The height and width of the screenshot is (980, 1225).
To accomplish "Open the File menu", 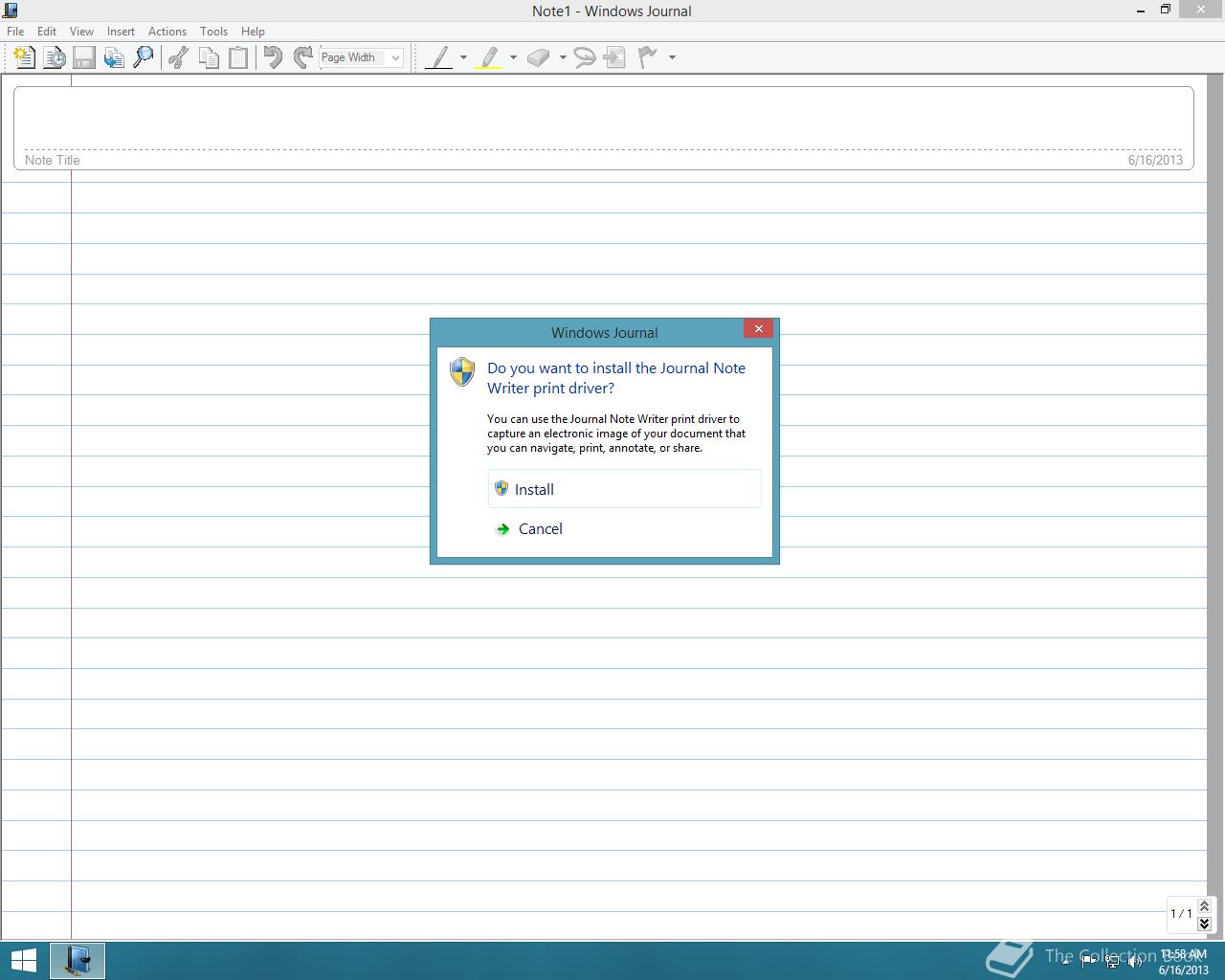I will click(x=15, y=32).
